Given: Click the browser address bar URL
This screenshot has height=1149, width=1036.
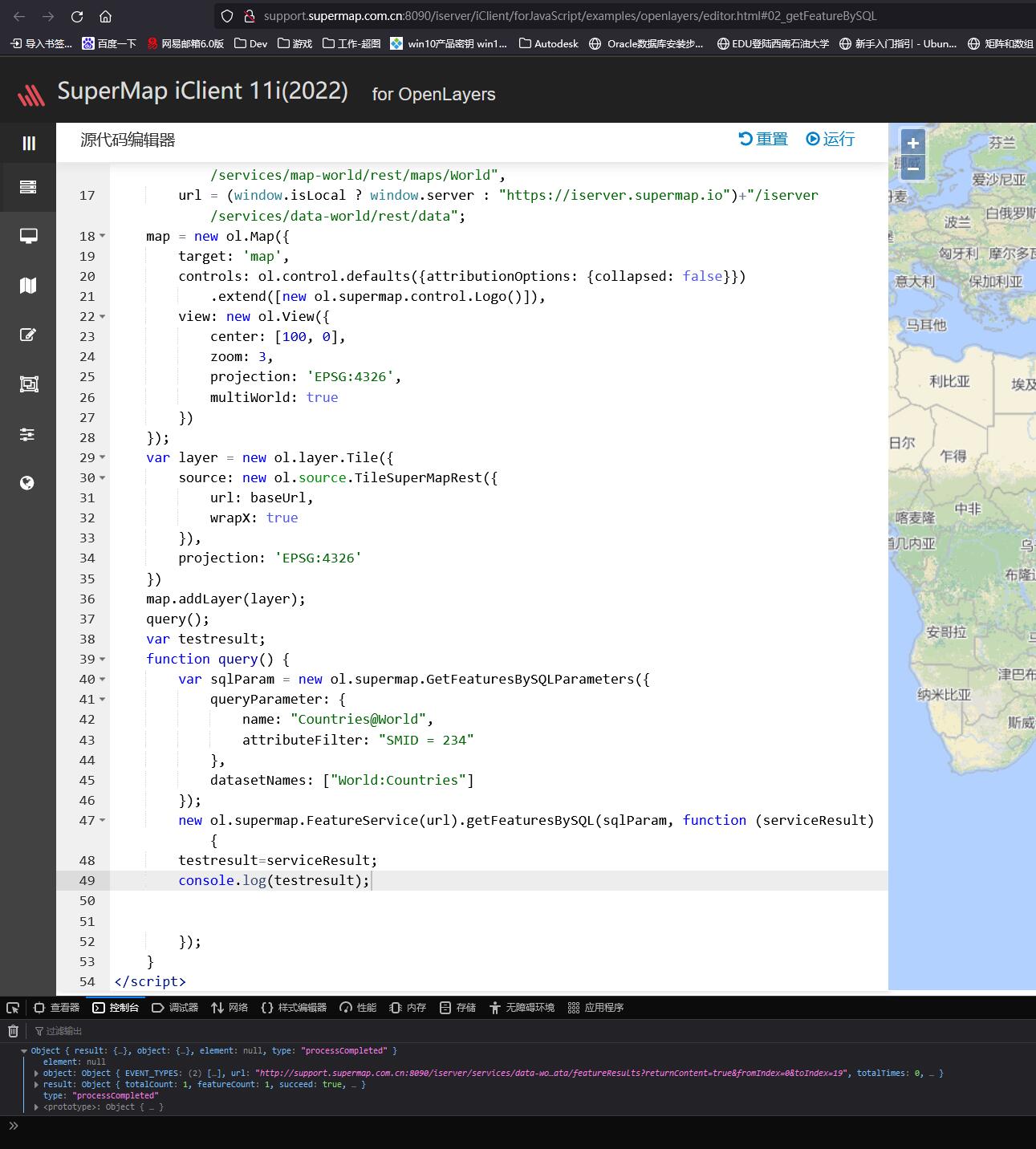Looking at the screenshot, I should tap(570, 16).
